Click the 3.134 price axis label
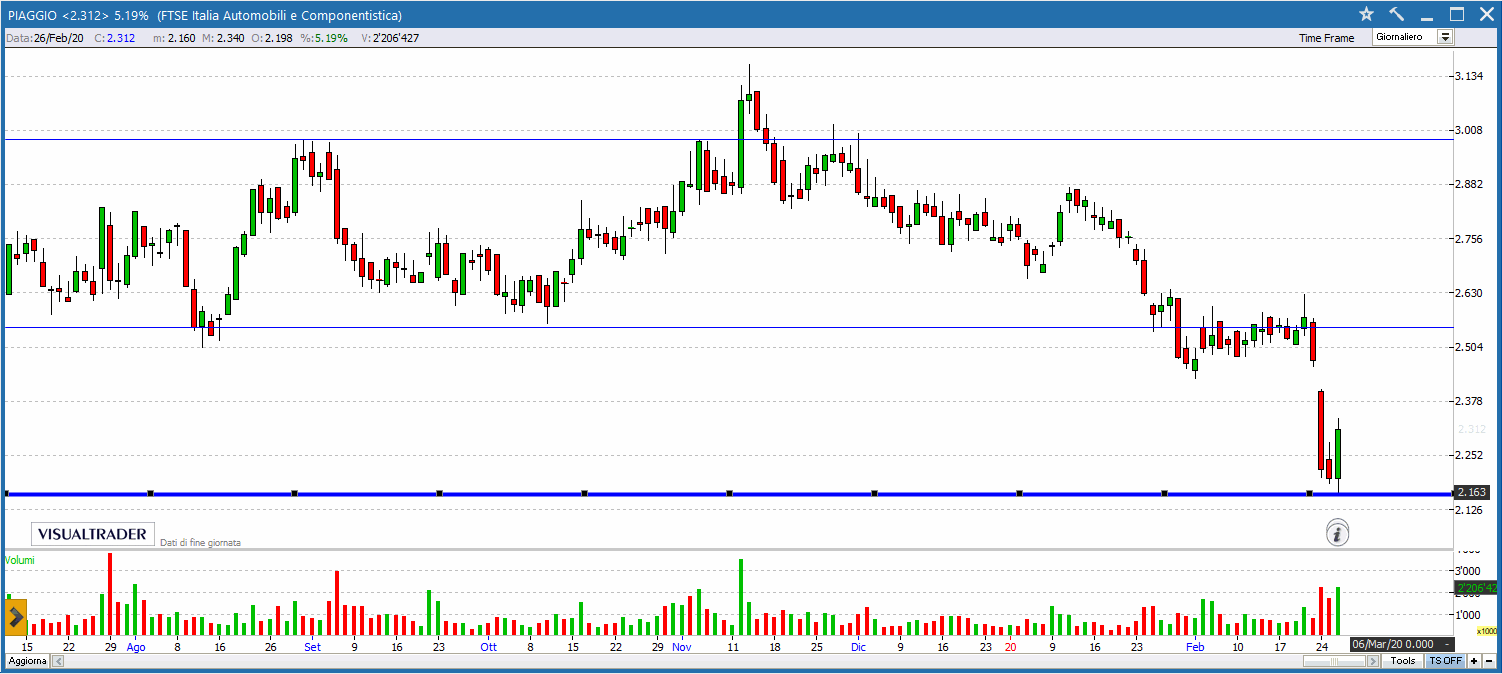Screen dimensions: 1502x674 pyautogui.click(x=1469, y=76)
